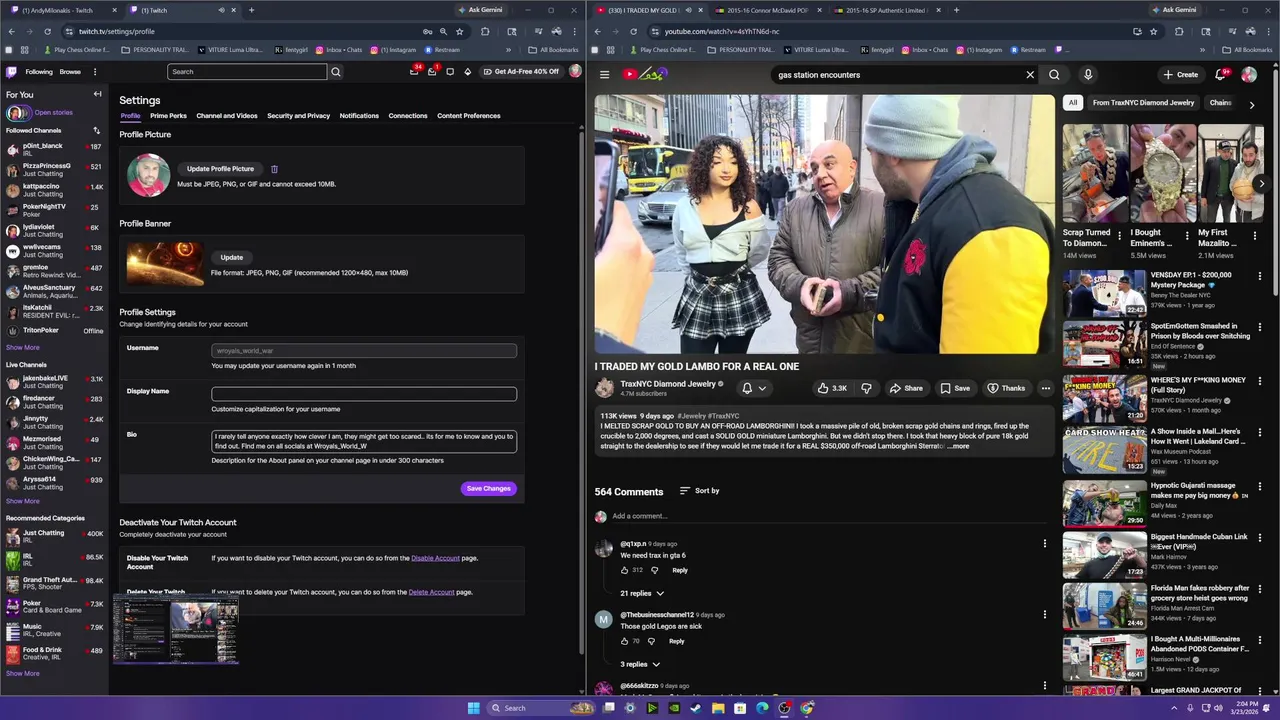This screenshot has height=720, width=1280.
Task: Clear the YouTube search query
Action: 1030,75
